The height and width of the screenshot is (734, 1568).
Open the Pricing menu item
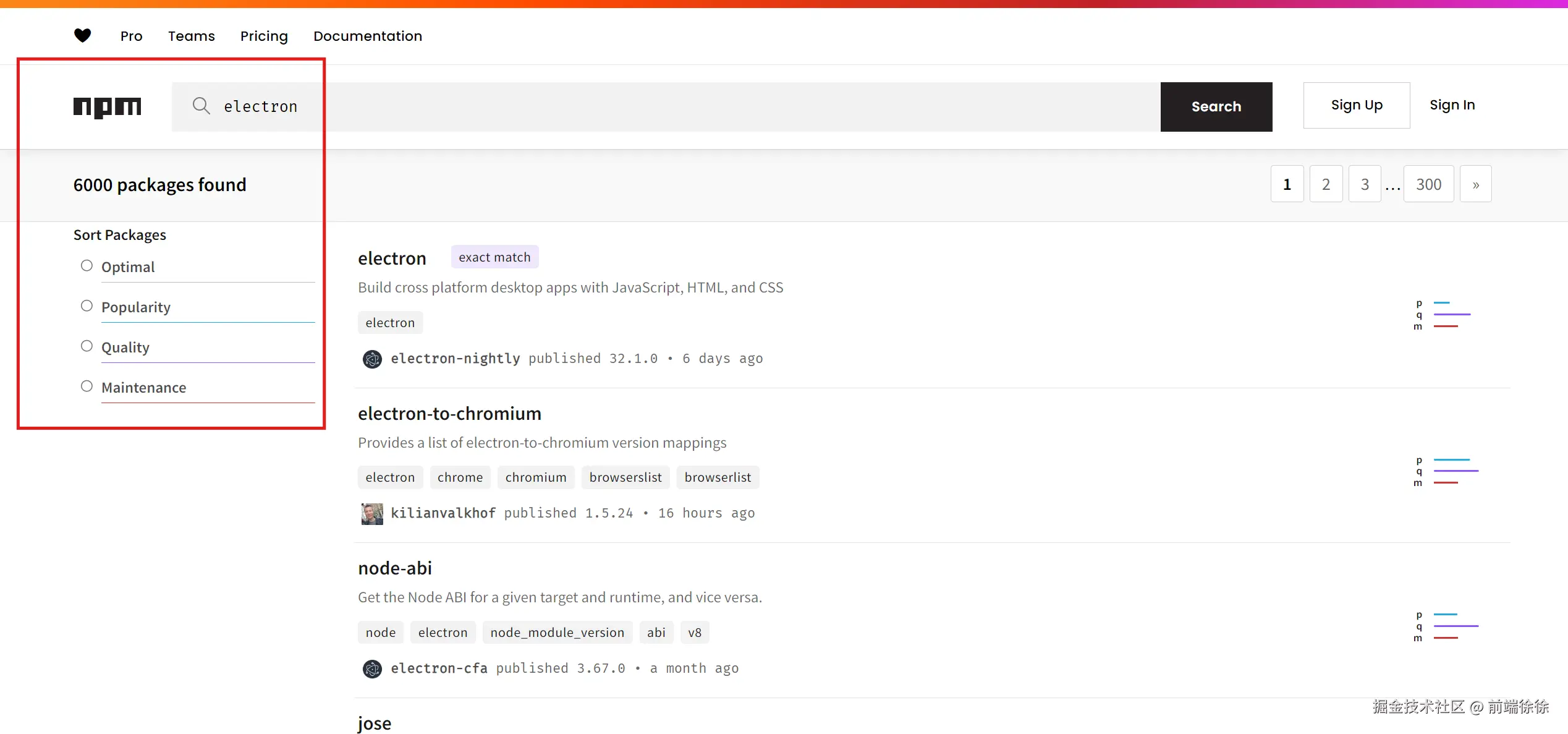(264, 36)
